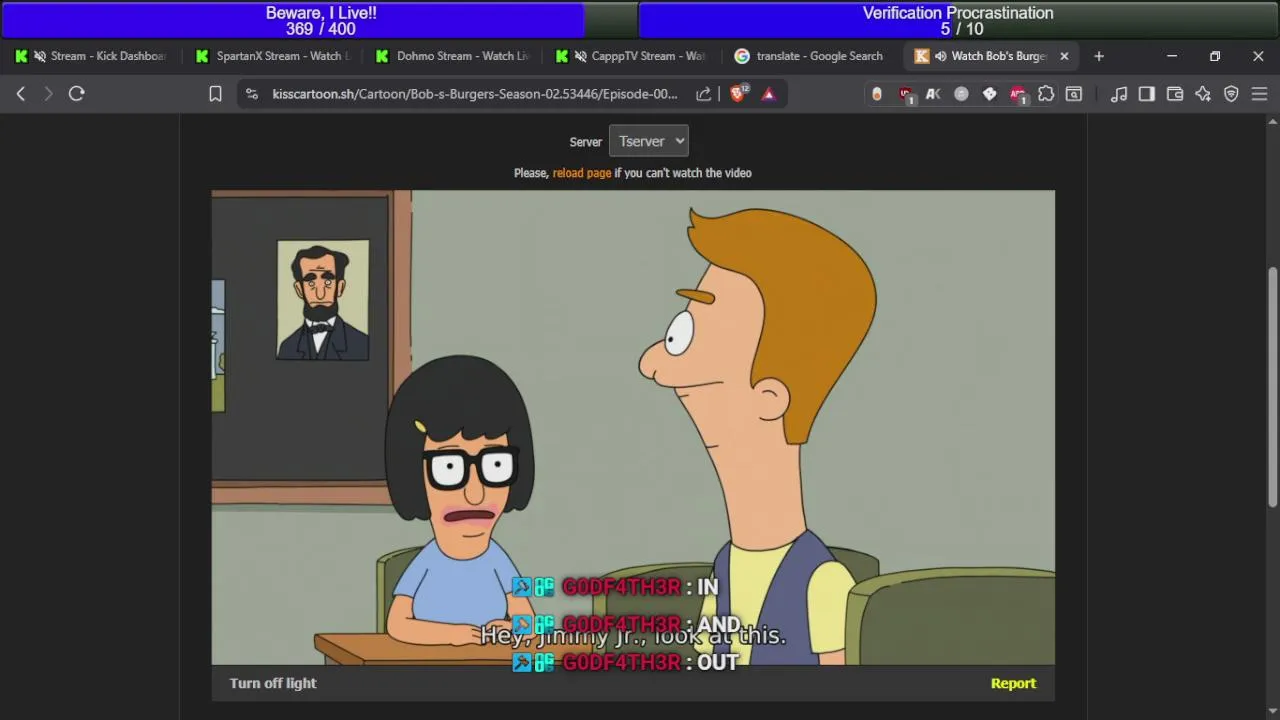Click the chat message 'IN'
The width and height of the screenshot is (1280, 720).
coord(707,587)
